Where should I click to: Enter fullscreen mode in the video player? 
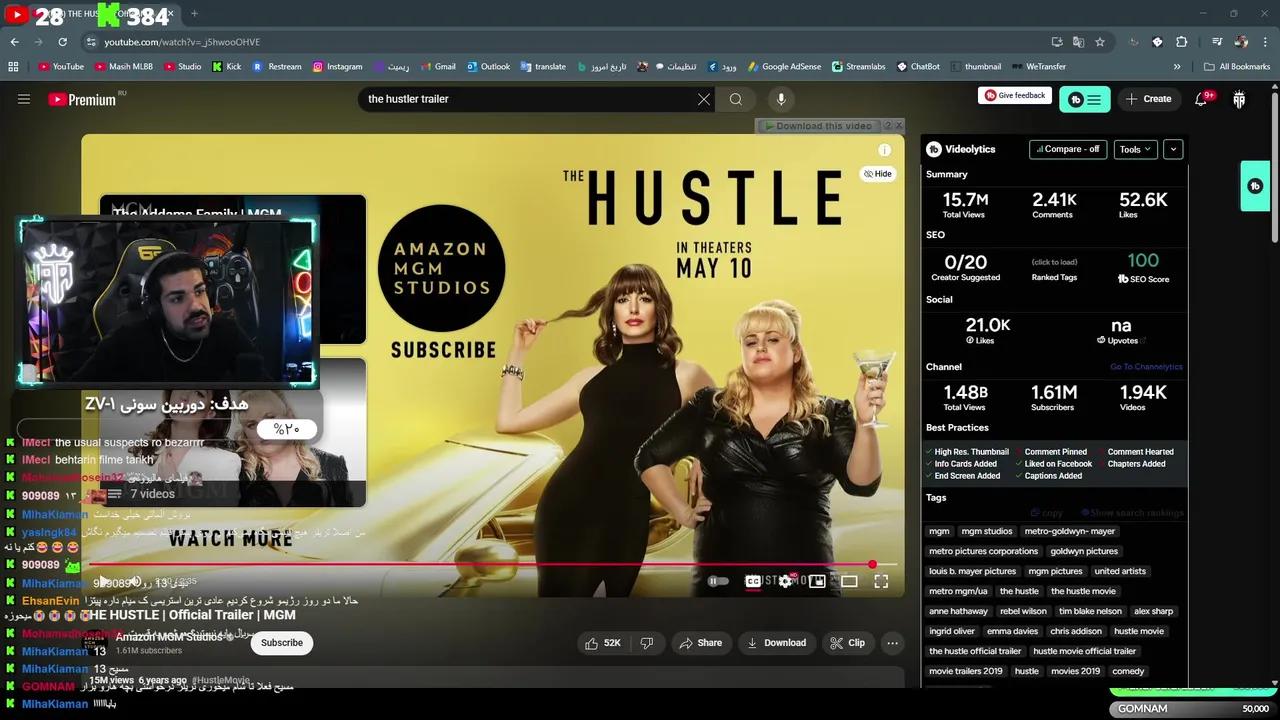coord(881,581)
